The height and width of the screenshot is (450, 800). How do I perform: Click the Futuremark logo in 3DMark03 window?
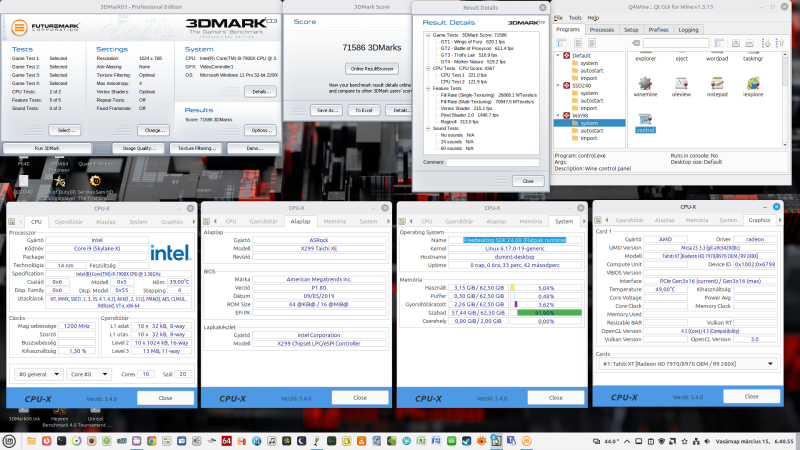pyautogui.click(x=19, y=27)
